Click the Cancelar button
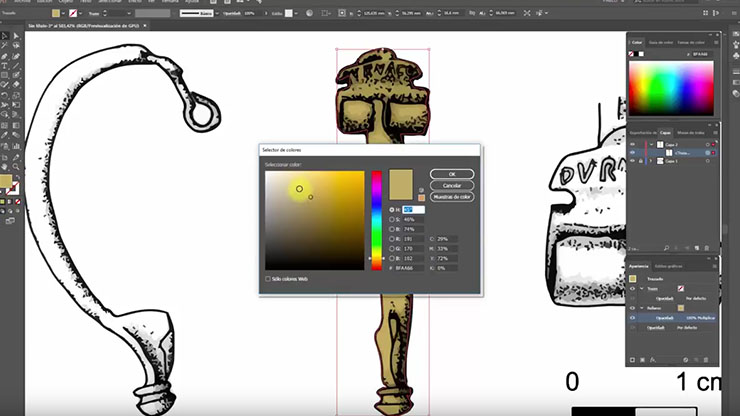The height and width of the screenshot is (416, 740). [x=452, y=186]
